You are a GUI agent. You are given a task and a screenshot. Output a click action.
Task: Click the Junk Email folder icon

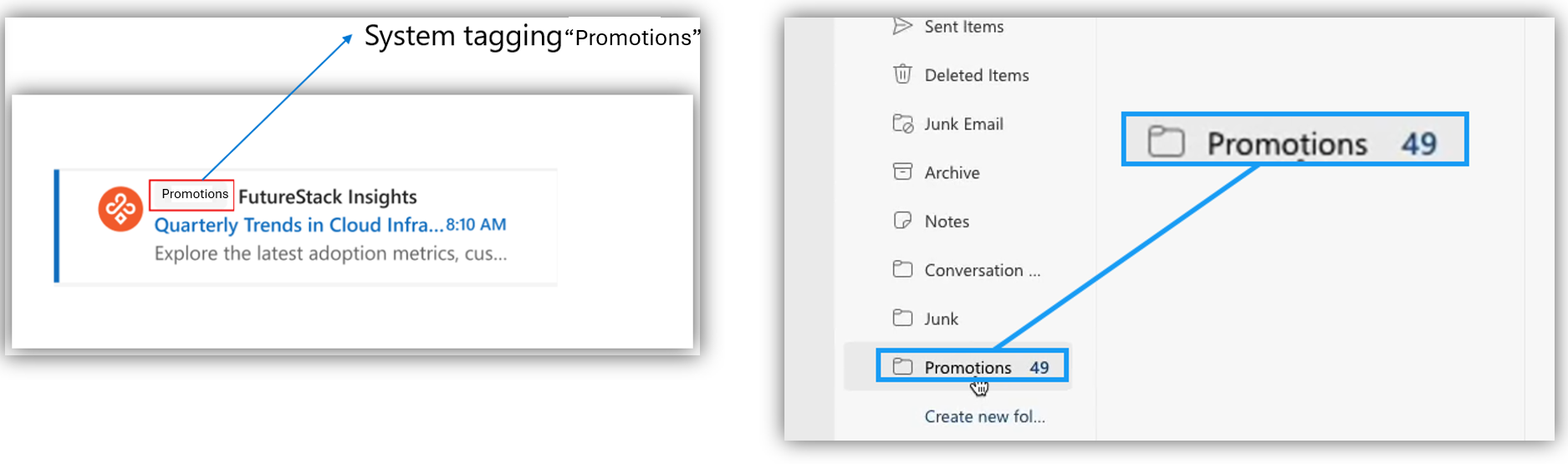point(902,124)
